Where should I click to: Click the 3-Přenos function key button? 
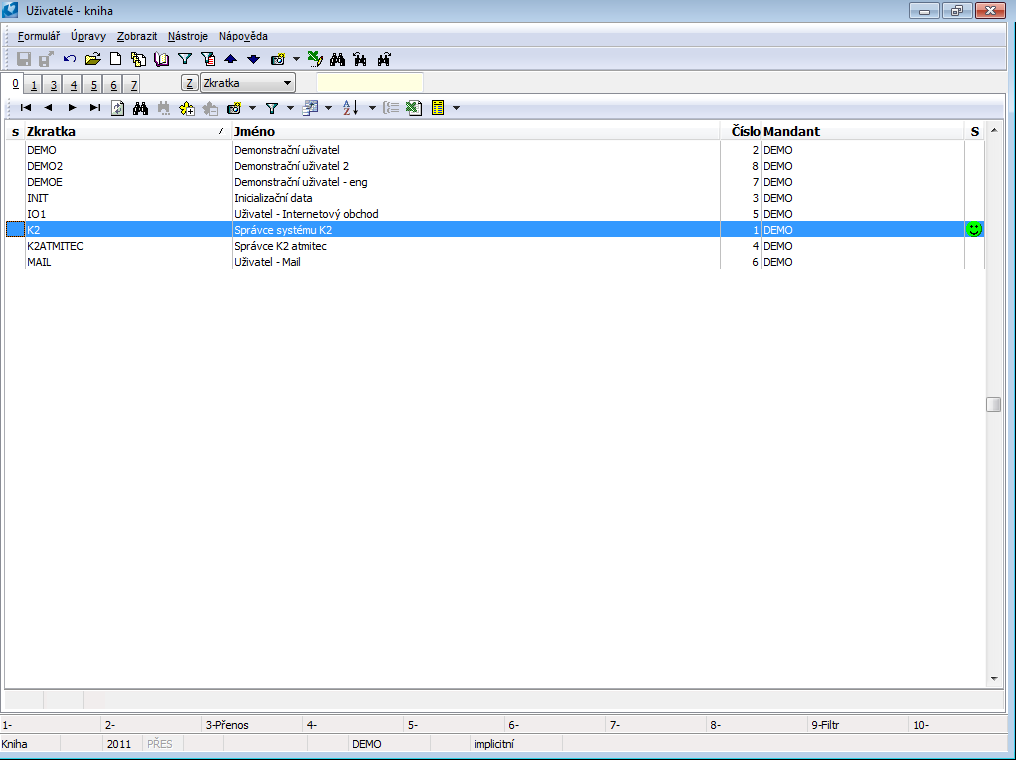coord(252,725)
